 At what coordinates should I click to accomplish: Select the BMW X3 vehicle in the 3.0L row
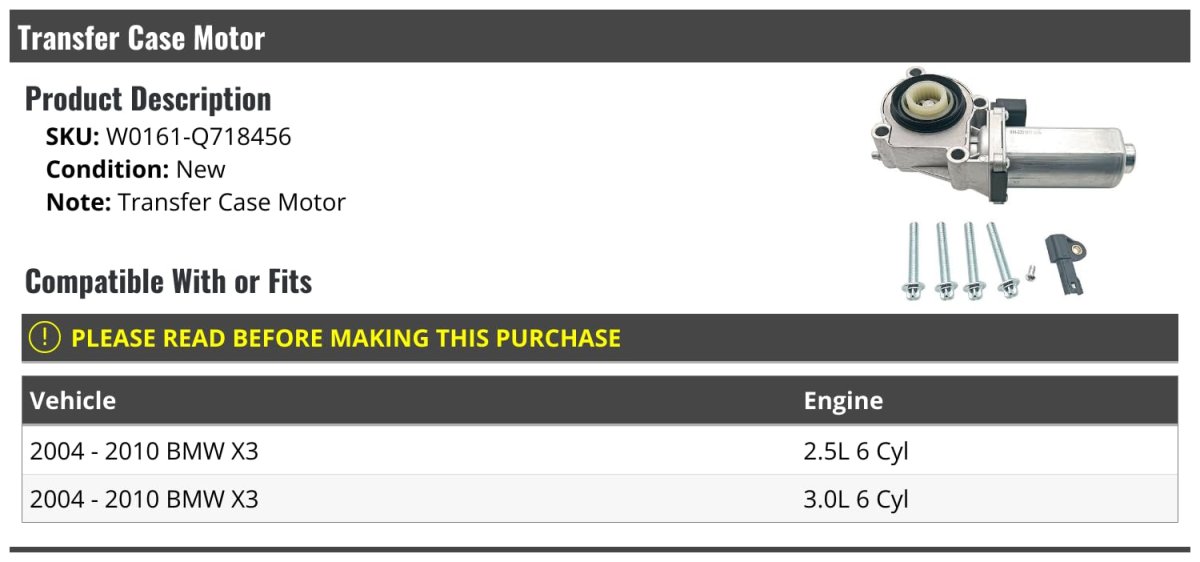click(144, 498)
